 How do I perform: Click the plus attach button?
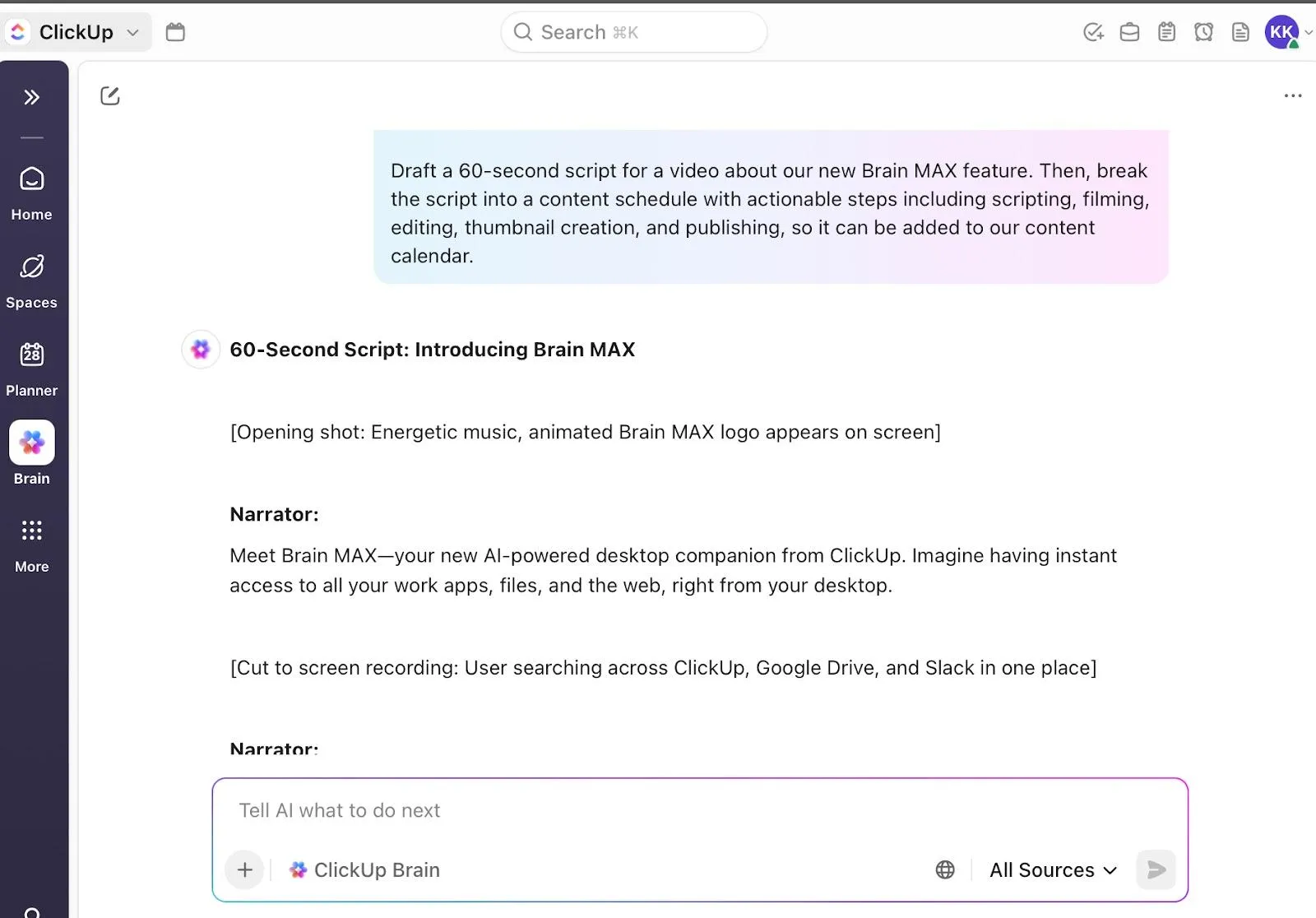244,869
